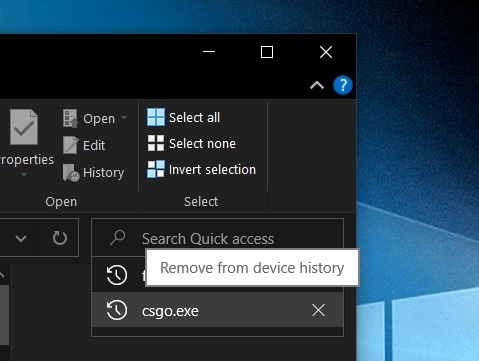Open the Help question mark icon
The width and height of the screenshot is (479, 361).
coord(343,85)
